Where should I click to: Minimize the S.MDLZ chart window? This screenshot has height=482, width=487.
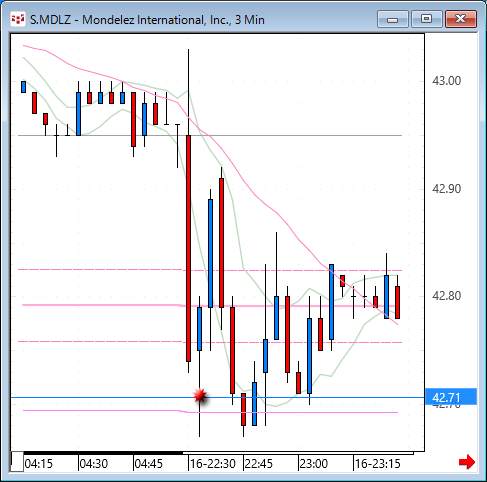click(393, 19)
